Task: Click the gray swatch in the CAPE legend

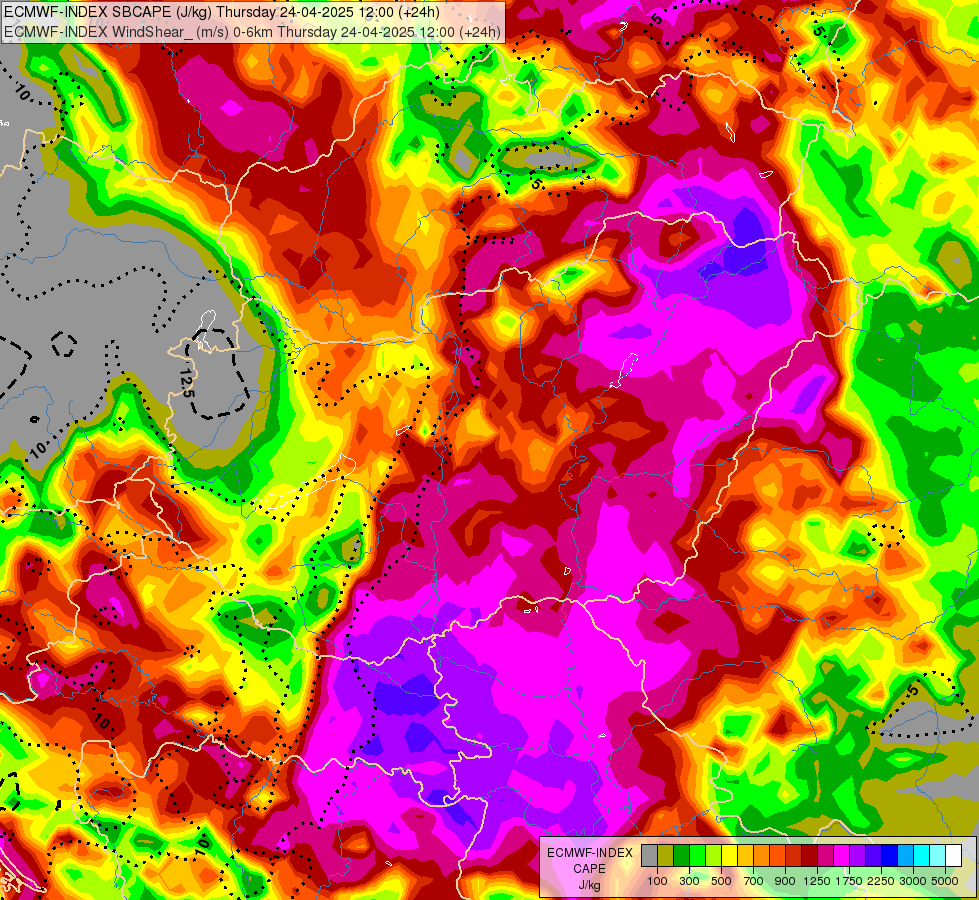Action: (649, 855)
